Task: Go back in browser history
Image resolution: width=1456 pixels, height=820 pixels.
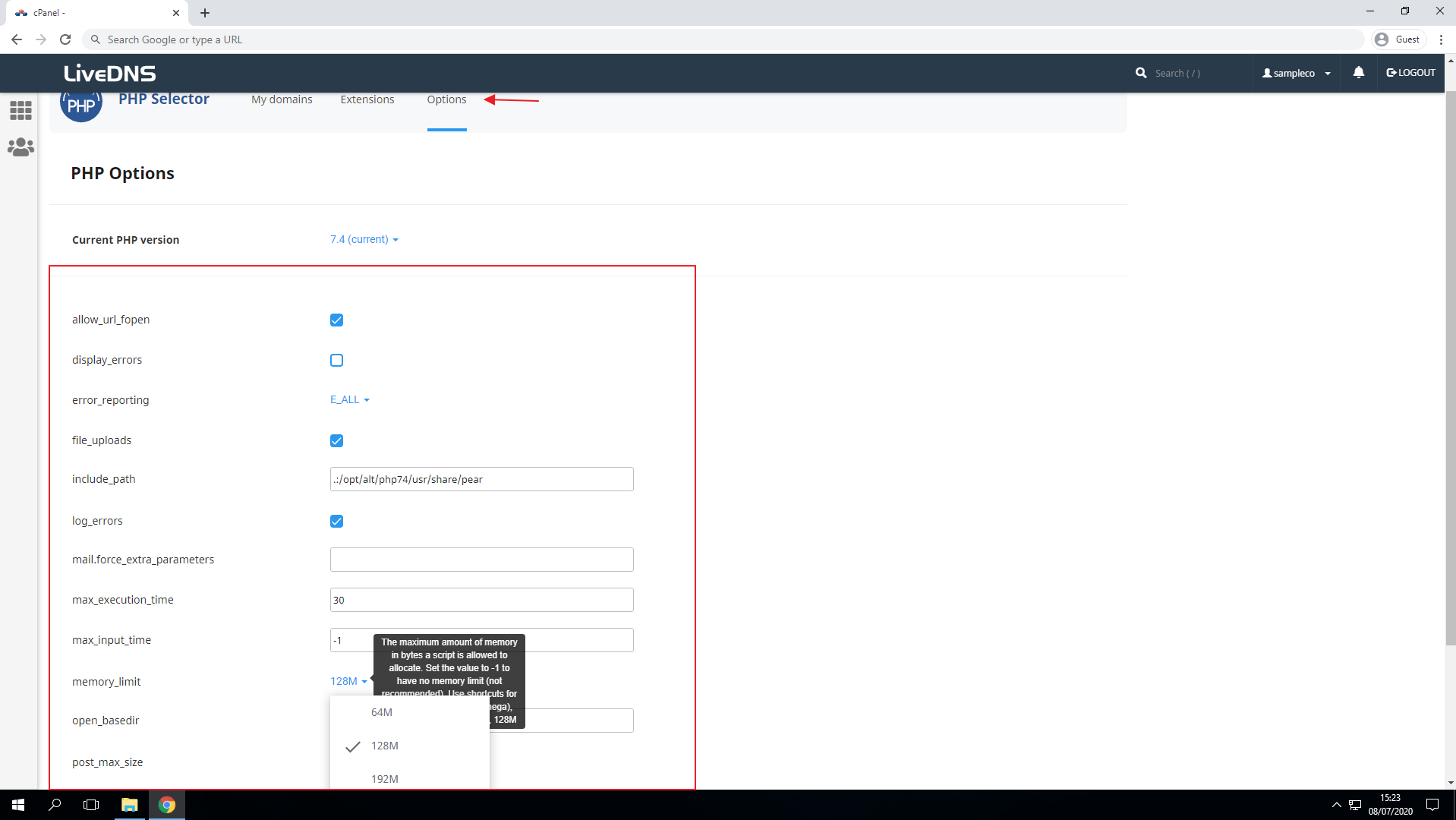Action: [x=17, y=39]
